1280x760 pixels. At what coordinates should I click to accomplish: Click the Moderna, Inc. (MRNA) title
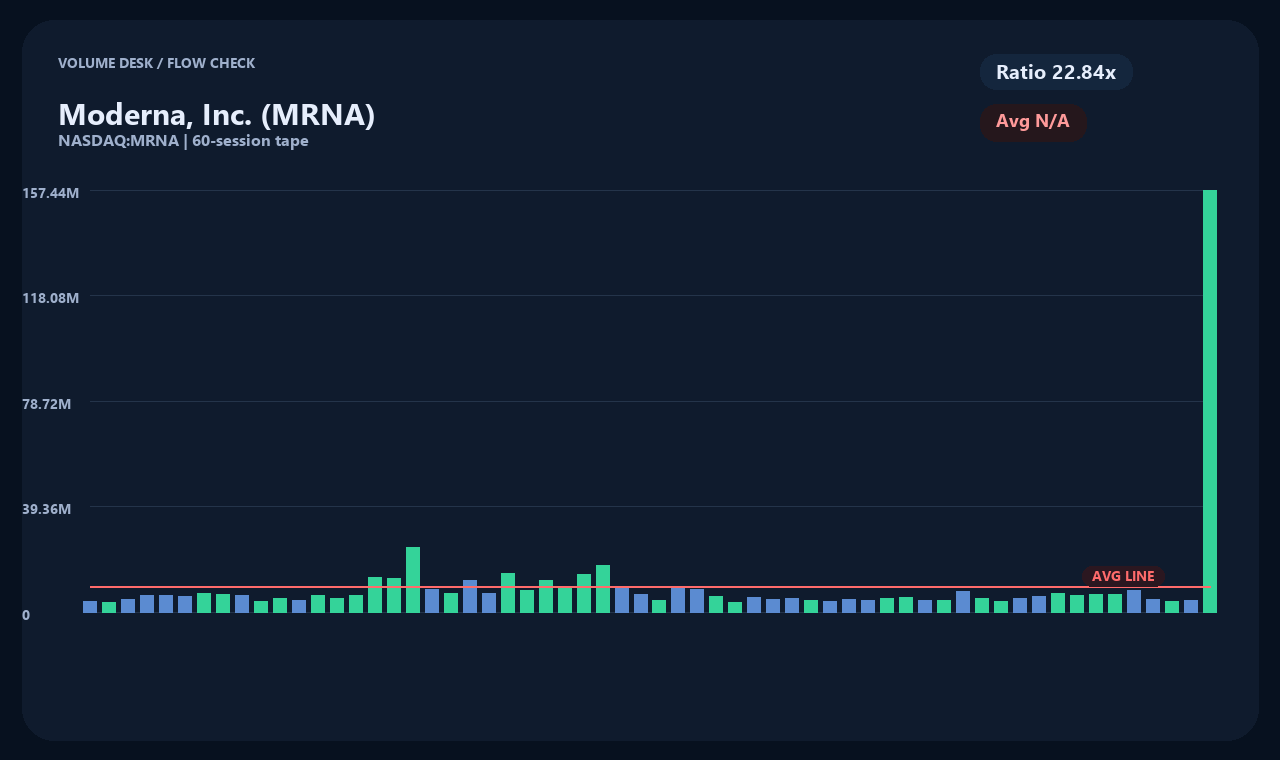click(x=217, y=114)
